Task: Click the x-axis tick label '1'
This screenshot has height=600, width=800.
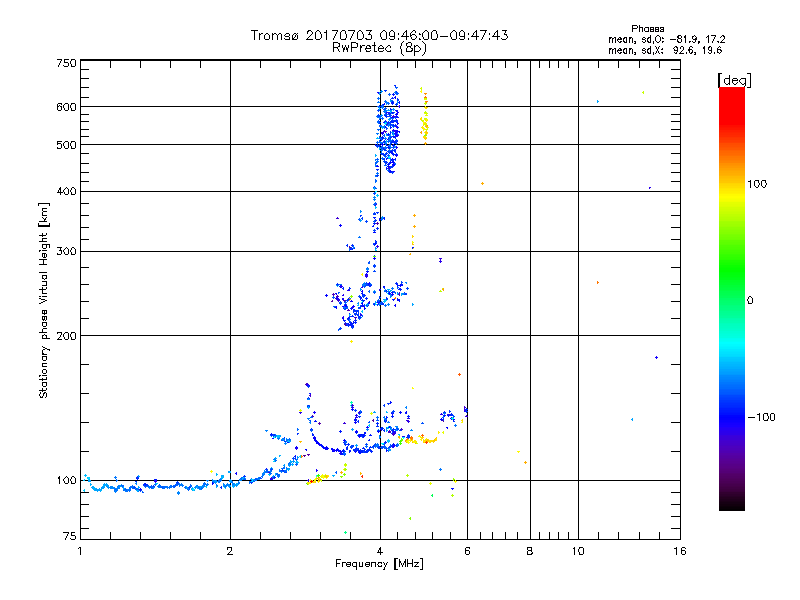Action: (80, 551)
